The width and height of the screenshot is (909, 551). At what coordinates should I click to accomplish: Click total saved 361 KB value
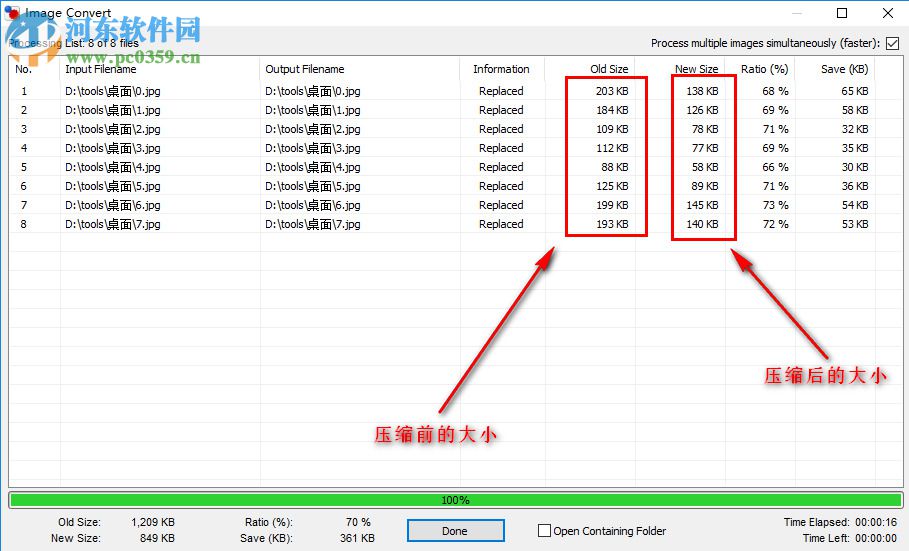pos(357,538)
